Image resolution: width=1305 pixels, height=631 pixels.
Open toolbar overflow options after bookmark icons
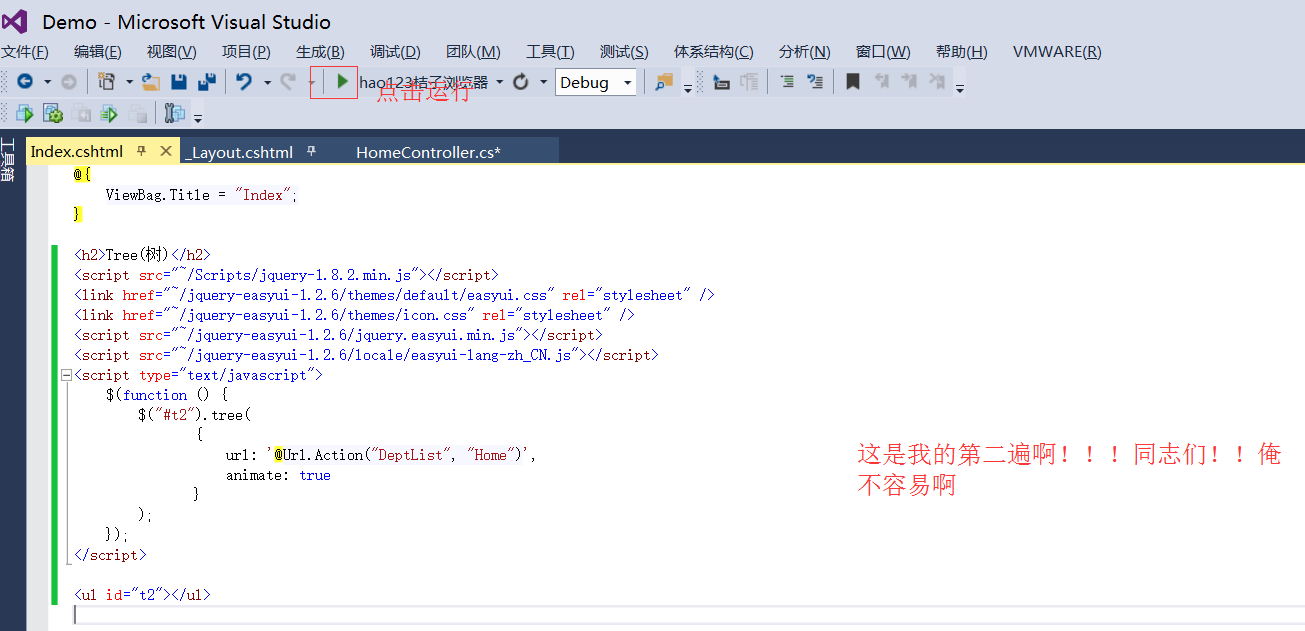pos(960,89)
